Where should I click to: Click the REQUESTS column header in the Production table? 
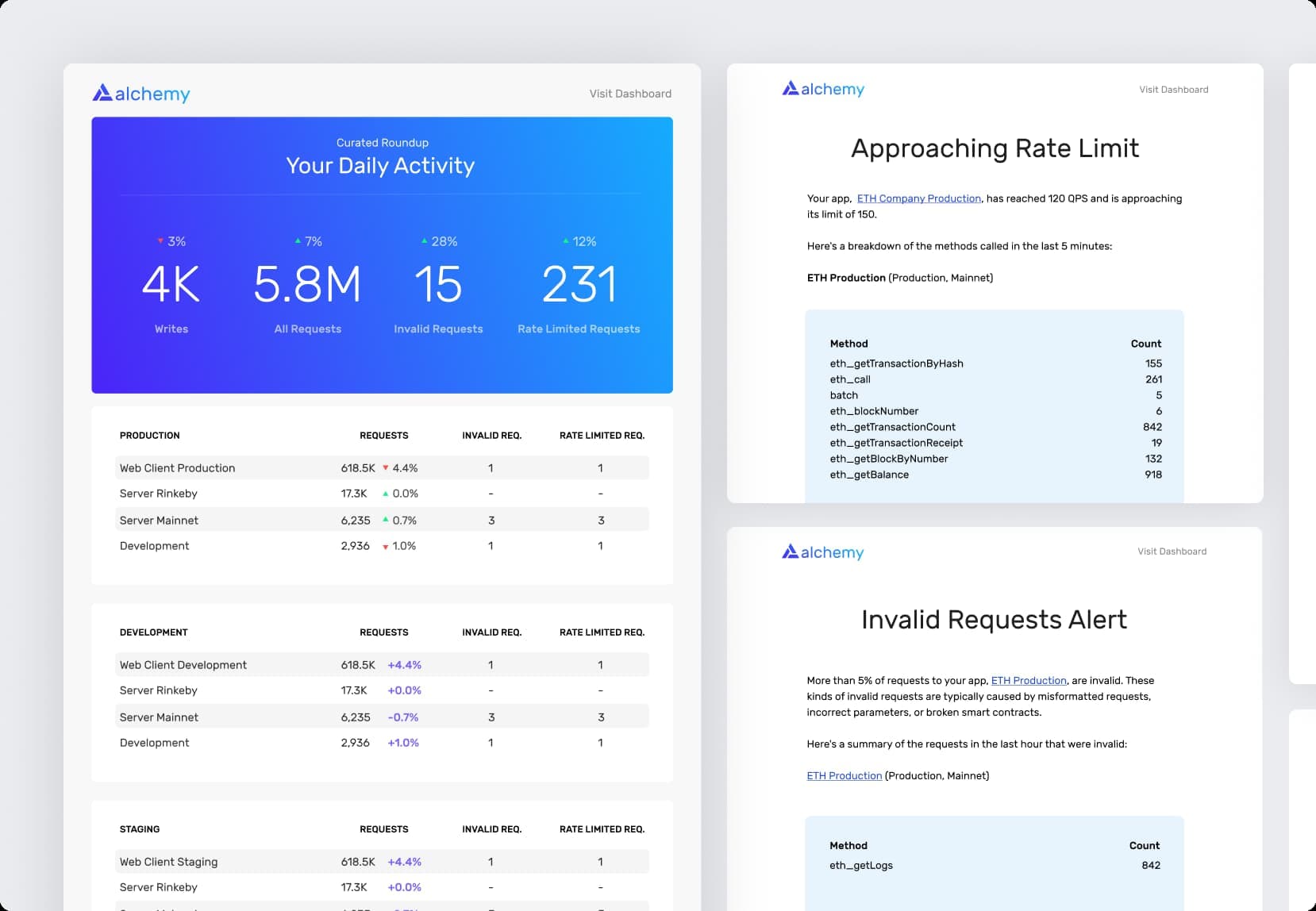384,435
